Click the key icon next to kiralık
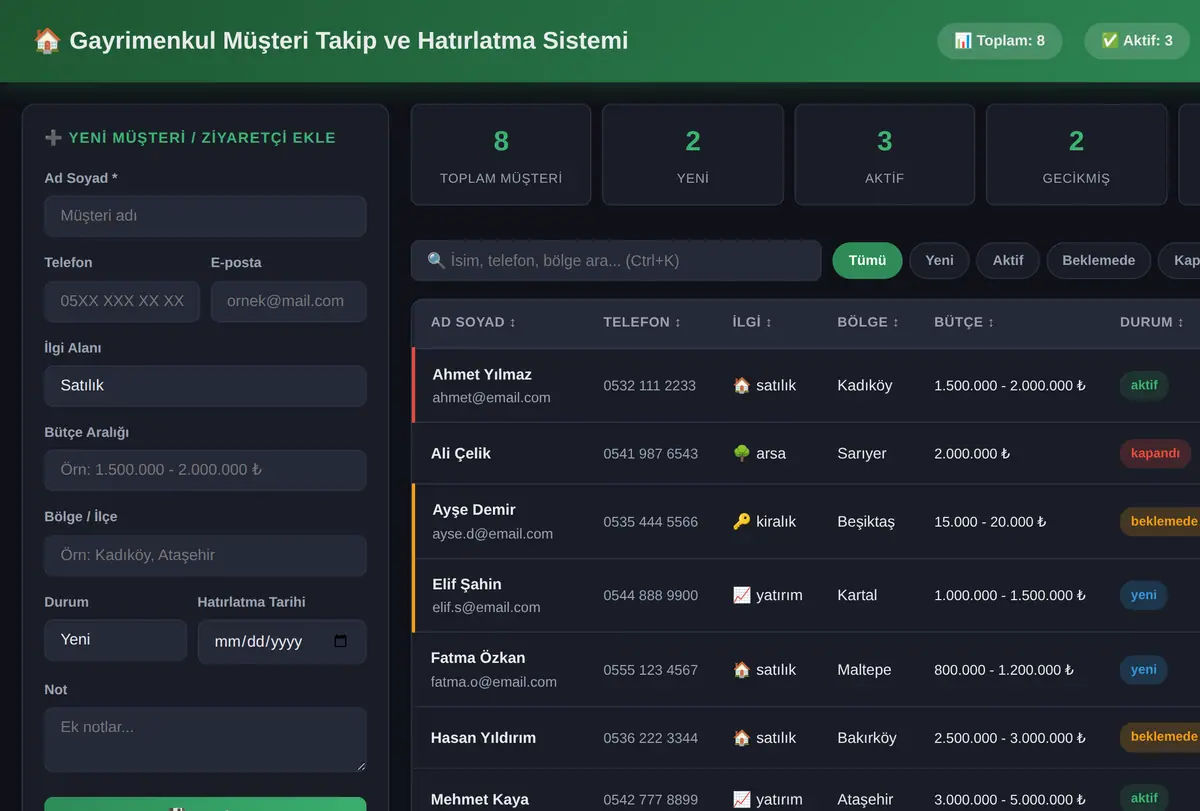 pyautogui.click(x=741, y=521)
